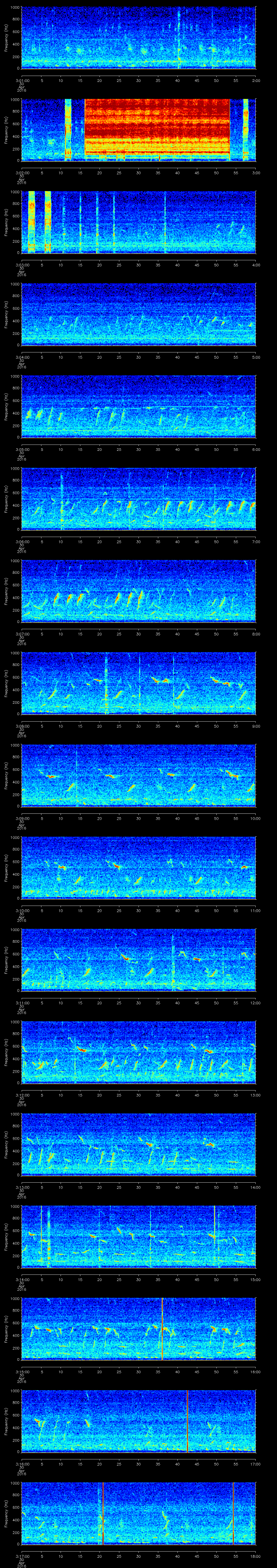Click the "2:00" end time label

tap(256, 80)
